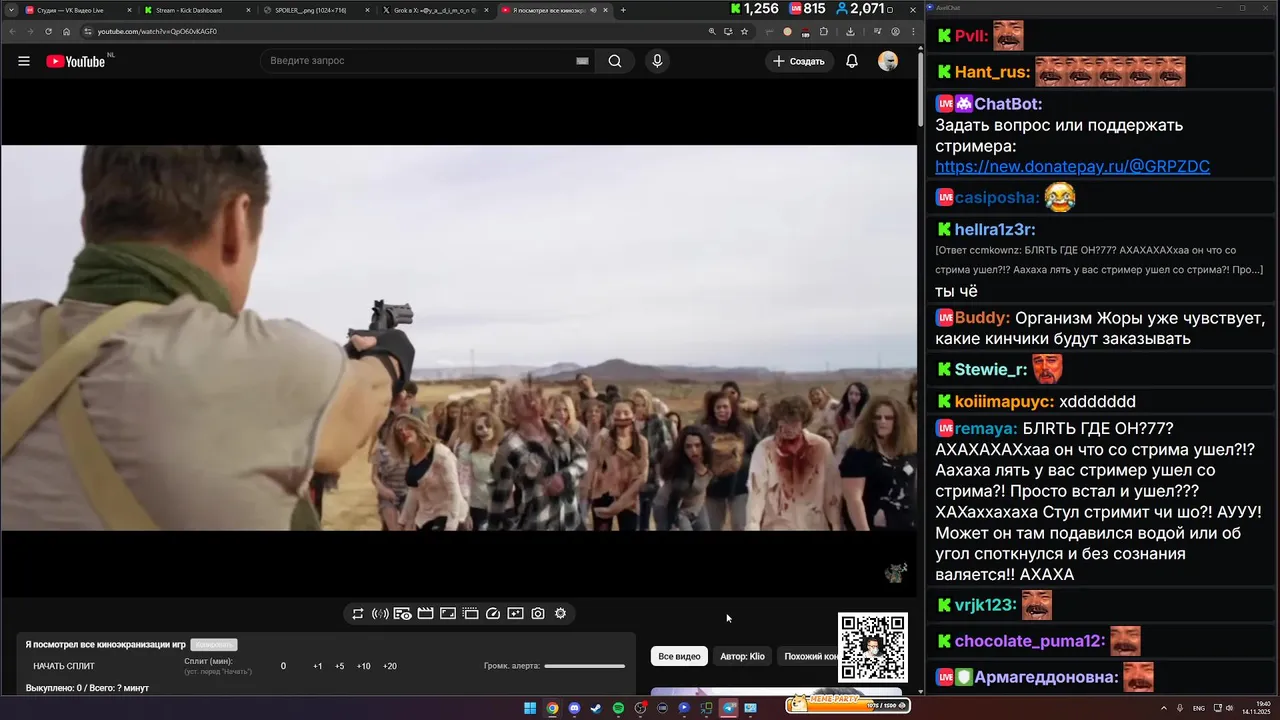Click the 'ENG' language indicator in tray

coord(1199,708)
